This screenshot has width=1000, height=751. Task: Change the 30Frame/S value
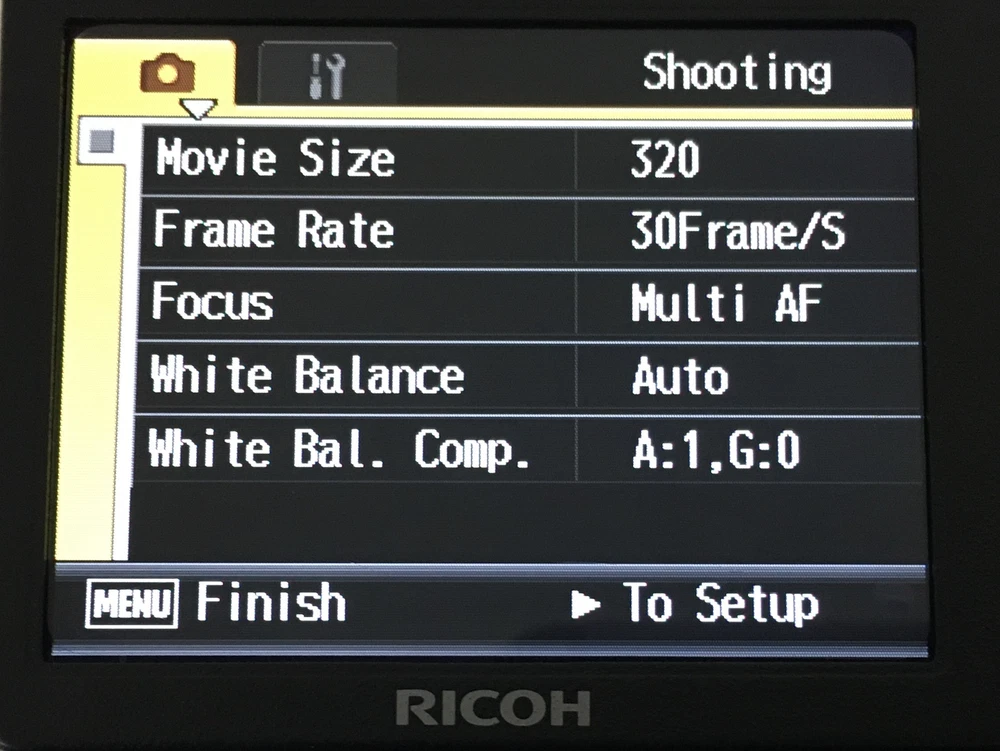coord(738,231)
